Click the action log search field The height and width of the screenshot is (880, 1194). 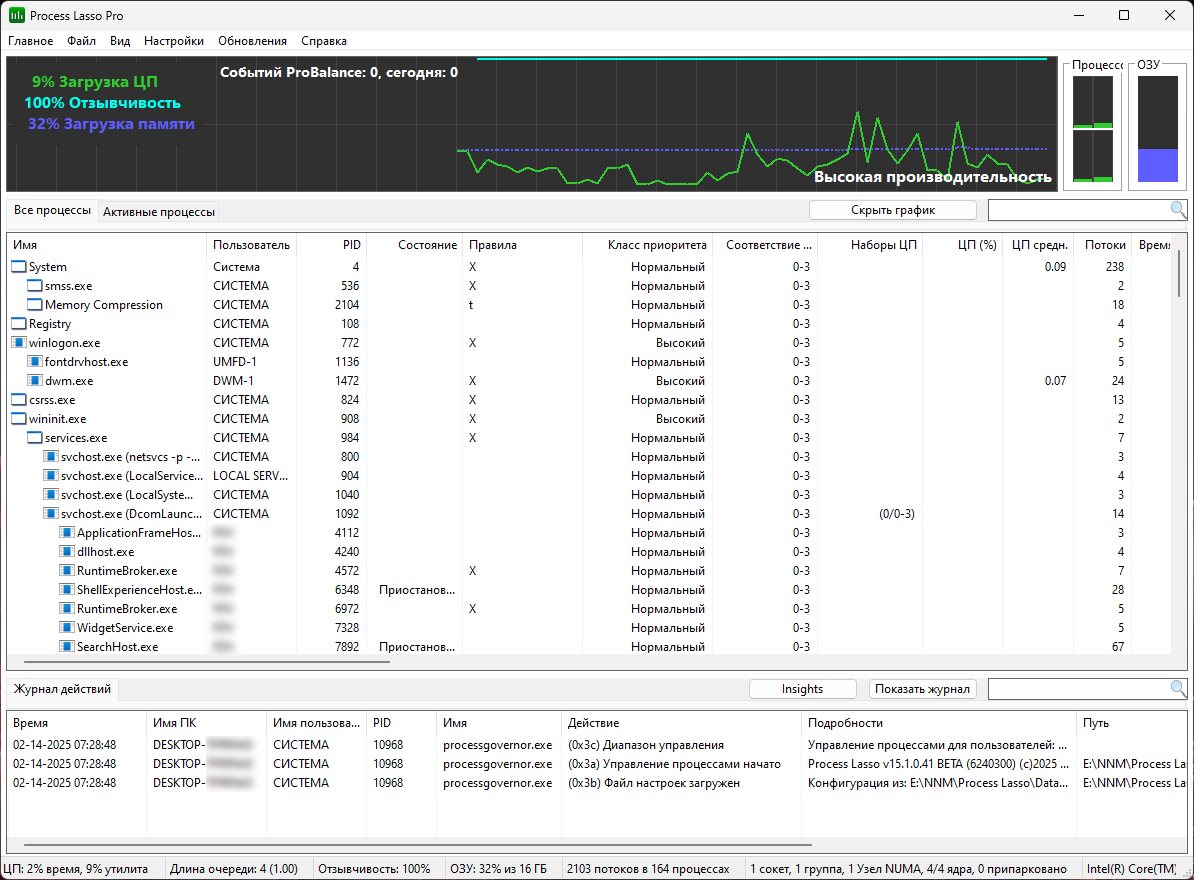[x=1078, y=689]
